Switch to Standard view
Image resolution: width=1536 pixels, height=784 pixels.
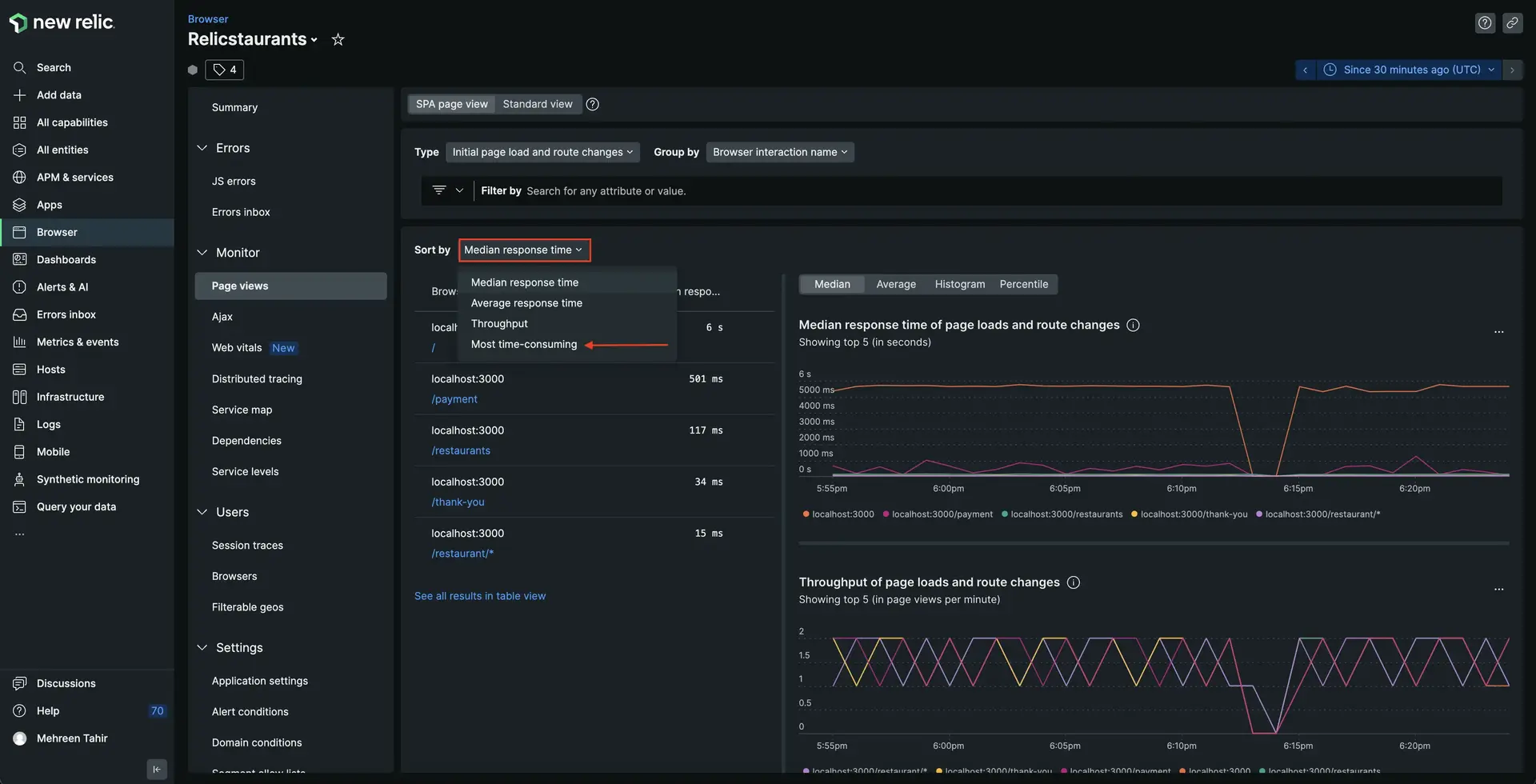pyautogui.click(x=538, y=104)
